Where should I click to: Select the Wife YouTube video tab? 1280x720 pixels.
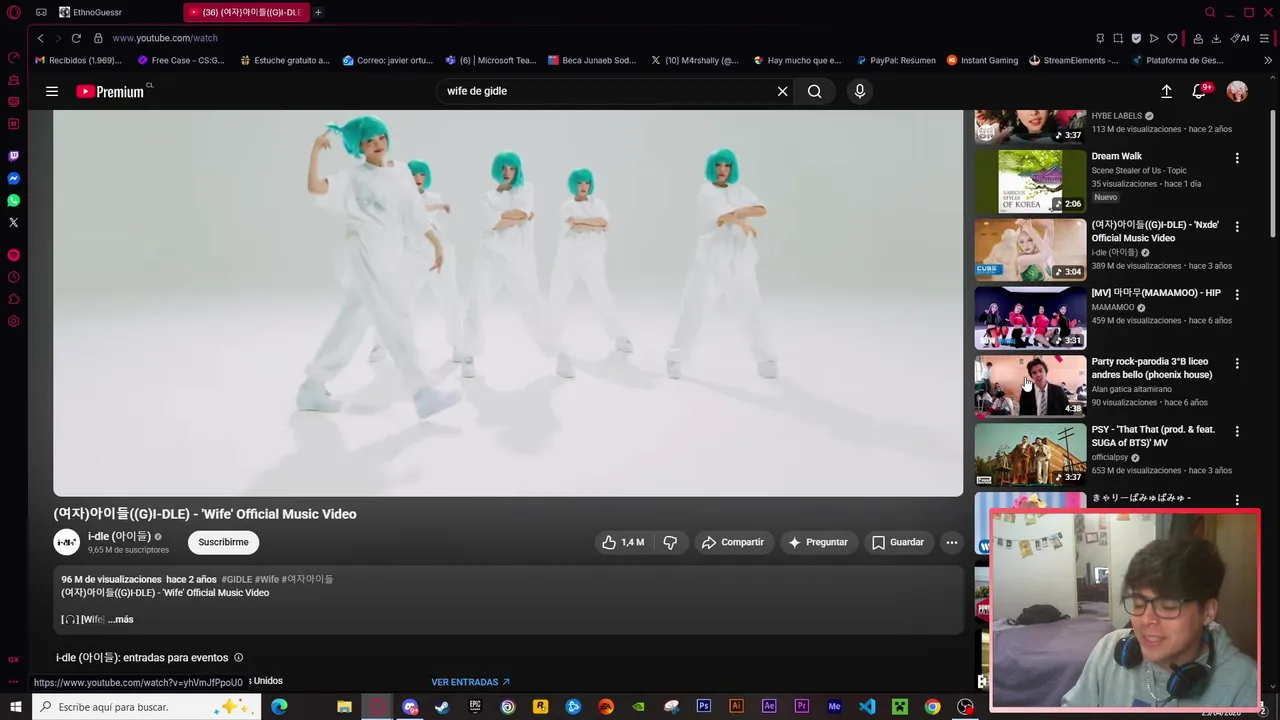coord(246,12)
